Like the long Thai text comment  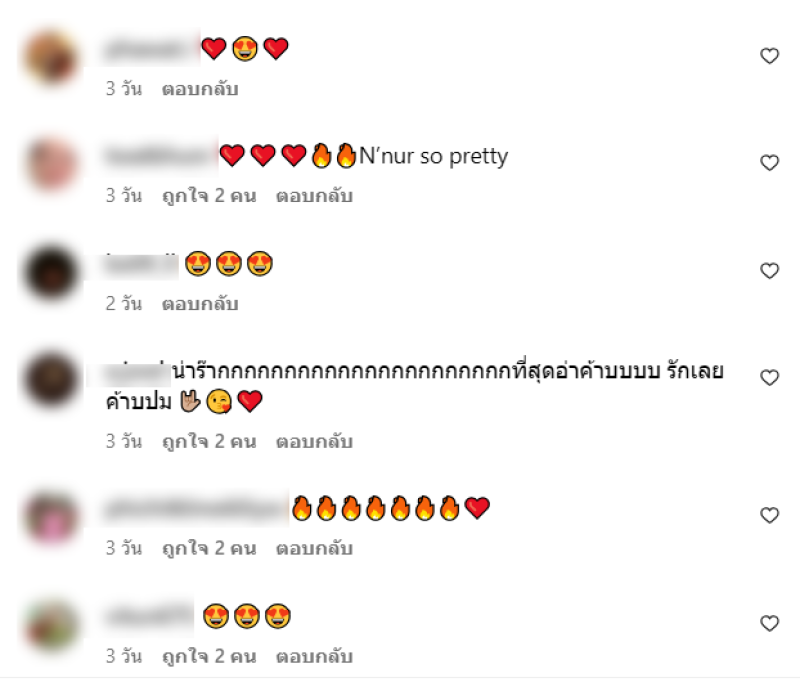click(769, 377)
